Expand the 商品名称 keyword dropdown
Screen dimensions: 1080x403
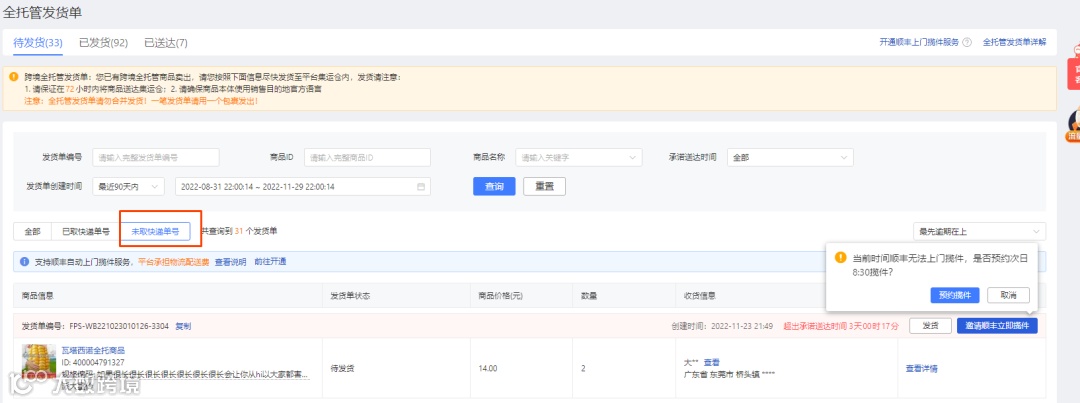[x=579, y=157]
